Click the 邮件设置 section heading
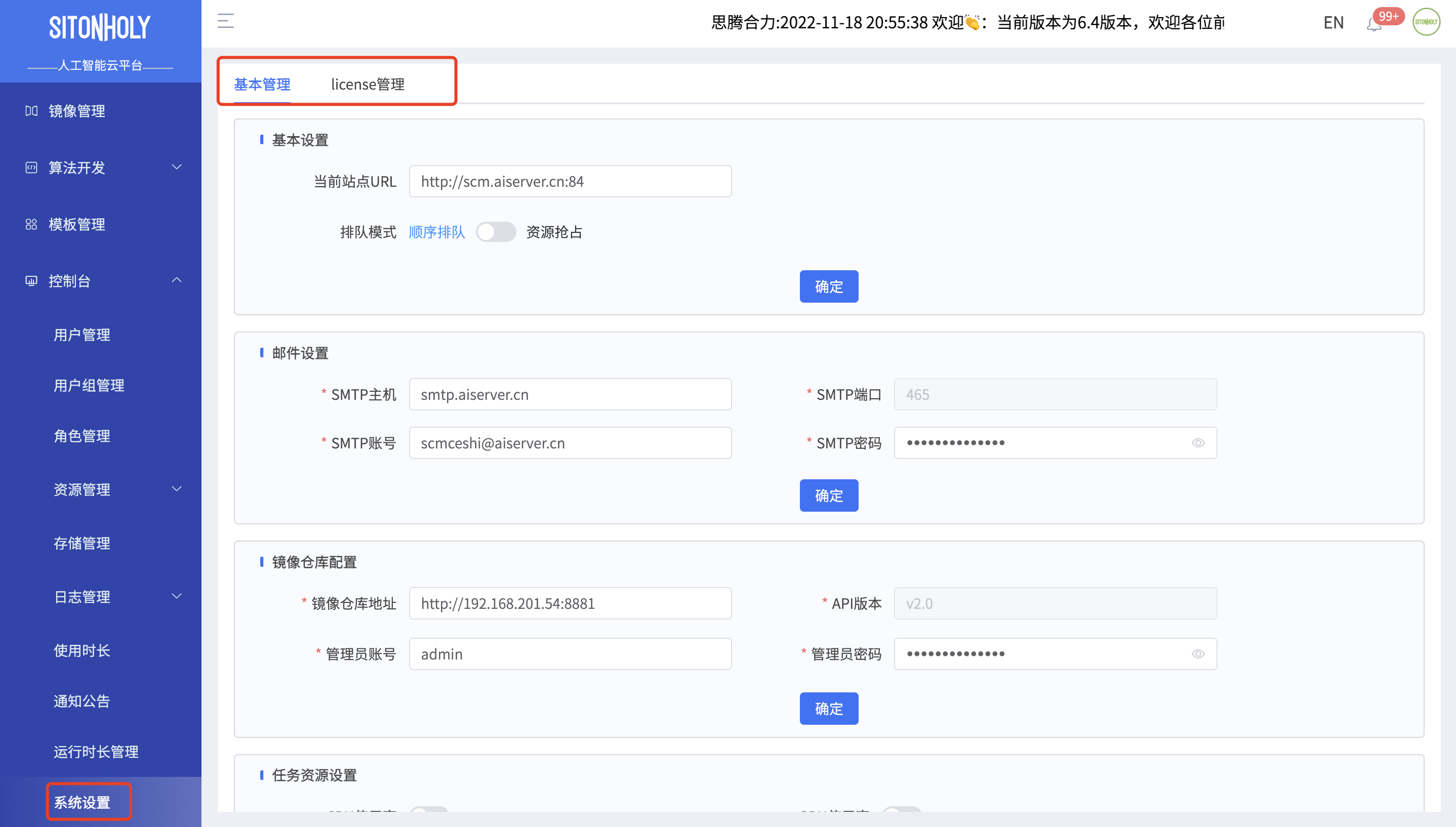 tap(300, 353)
